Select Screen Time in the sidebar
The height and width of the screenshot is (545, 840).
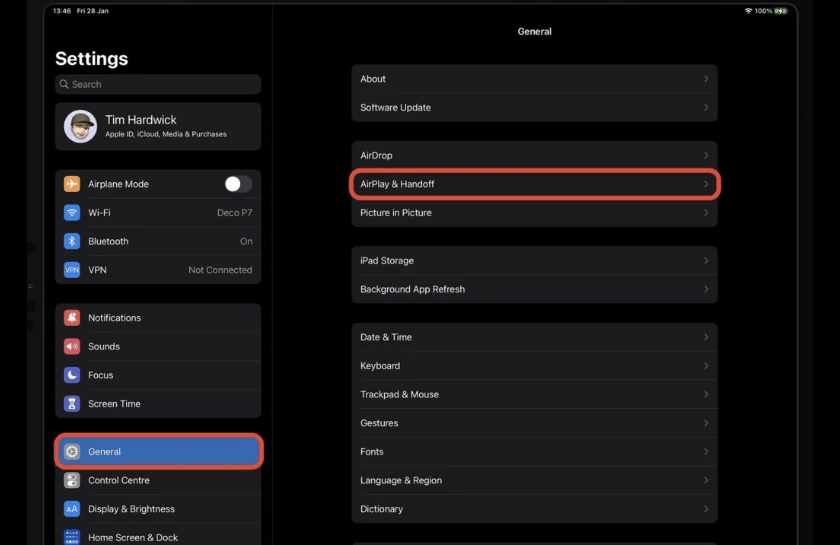point(158,404)
